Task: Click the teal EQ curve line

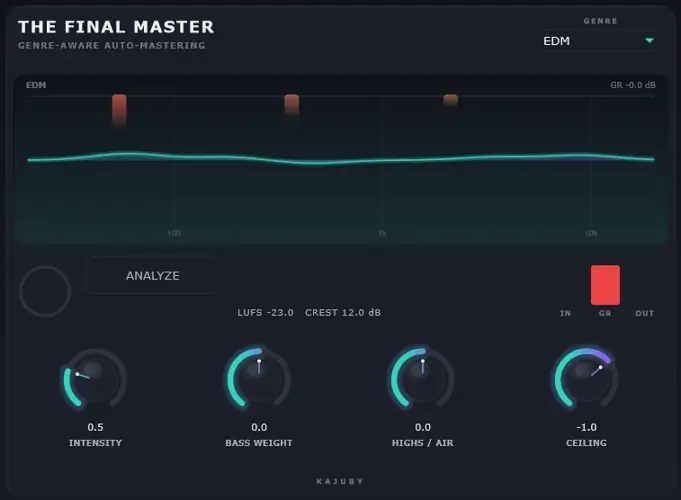Action: (x=340, y=161)
